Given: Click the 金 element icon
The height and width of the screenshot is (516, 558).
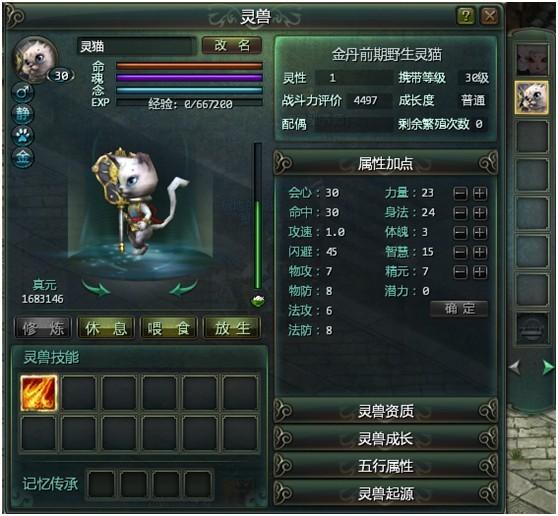Looking at the screenshot, I should (x=23, y=157).
